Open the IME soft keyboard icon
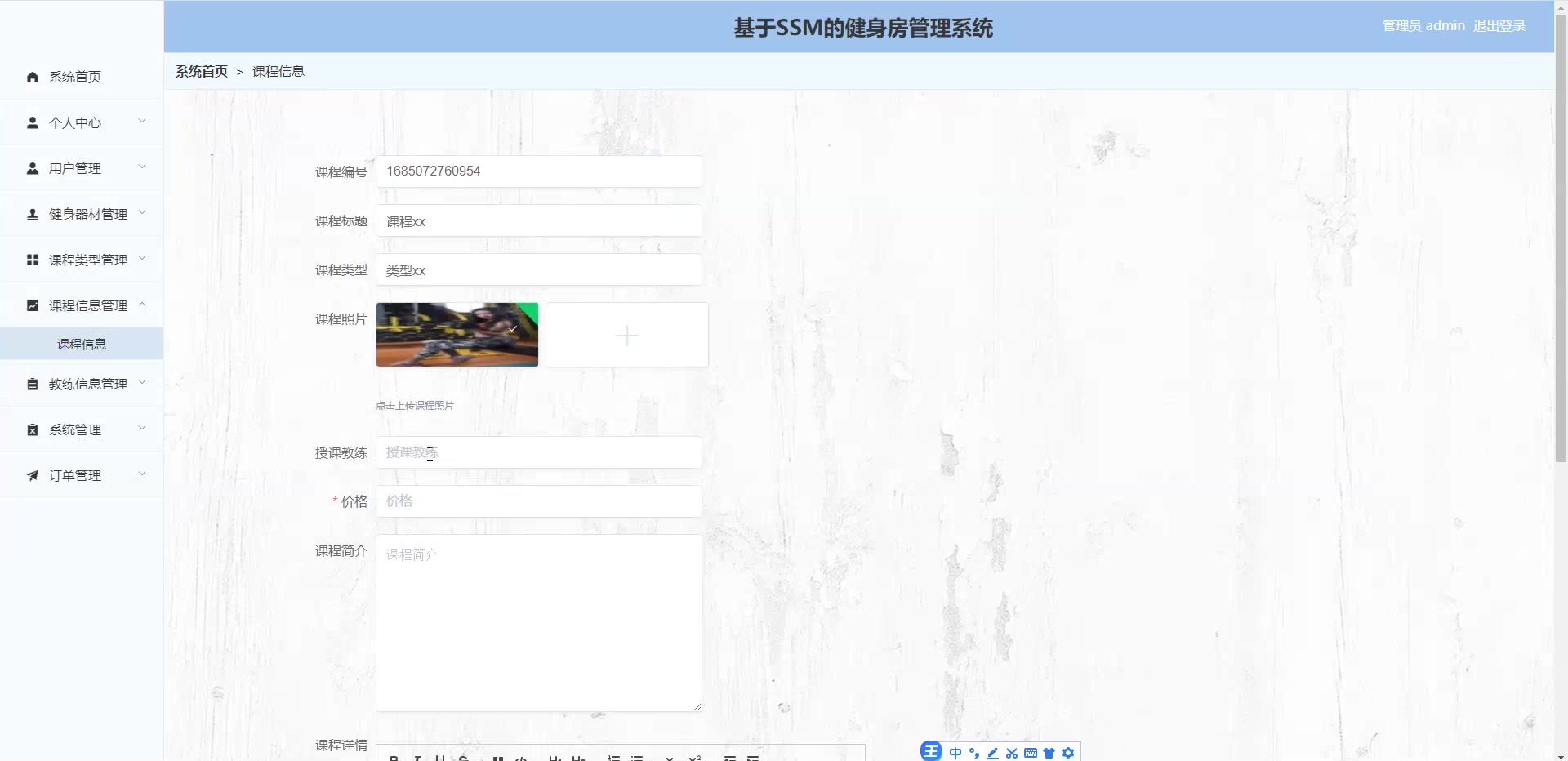This screenshot has width=1568, height=761. (x=1031, y=753)
